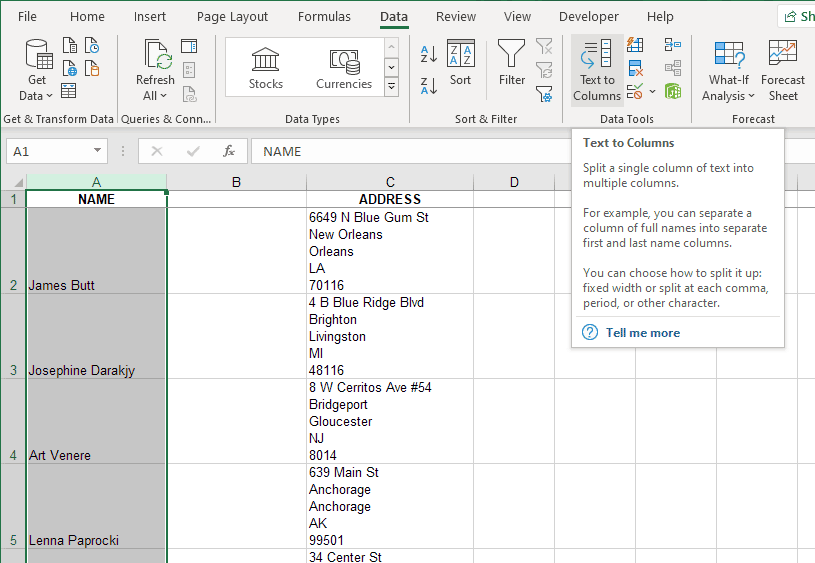Select column C header

(390, 182)
